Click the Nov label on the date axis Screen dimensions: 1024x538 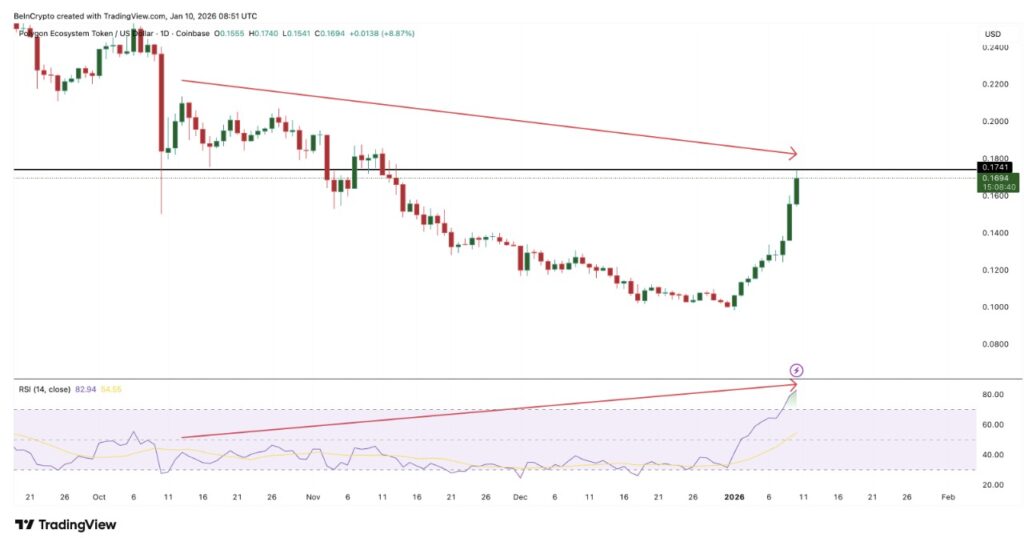[313, 497]
